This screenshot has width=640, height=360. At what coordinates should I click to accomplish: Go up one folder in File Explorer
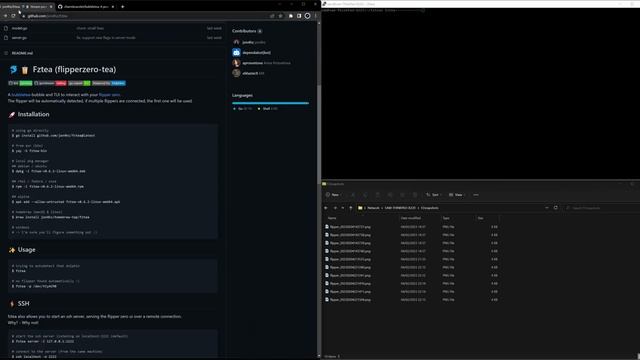[351, 208]
